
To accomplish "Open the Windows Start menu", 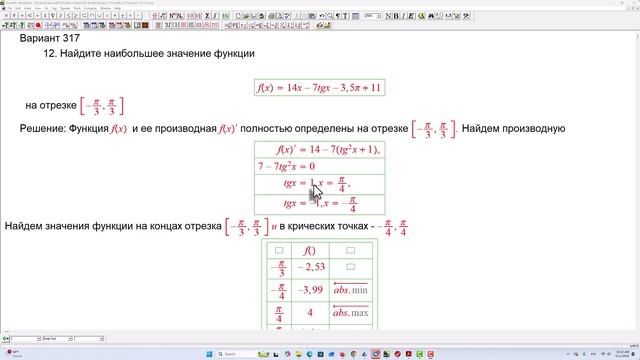I will (x=209, y=354).
